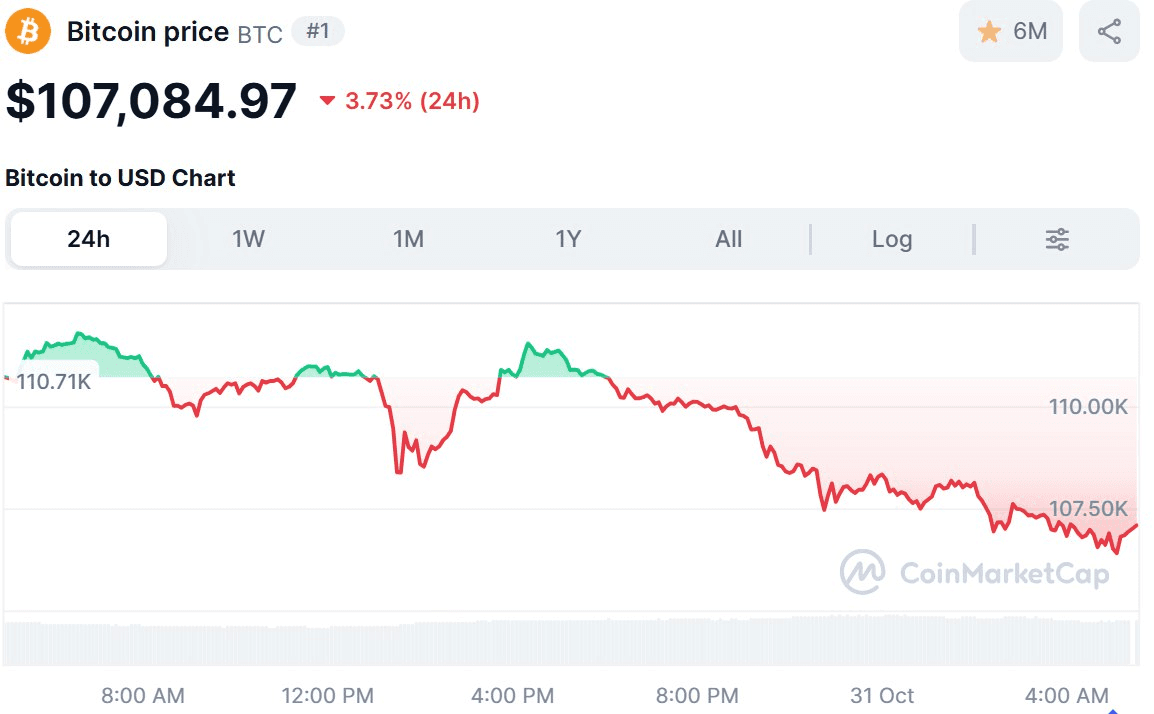The height and width of the screenshot is (714, 1154).
Task: Click the star watchlist icon
Action: coord(989,32)
